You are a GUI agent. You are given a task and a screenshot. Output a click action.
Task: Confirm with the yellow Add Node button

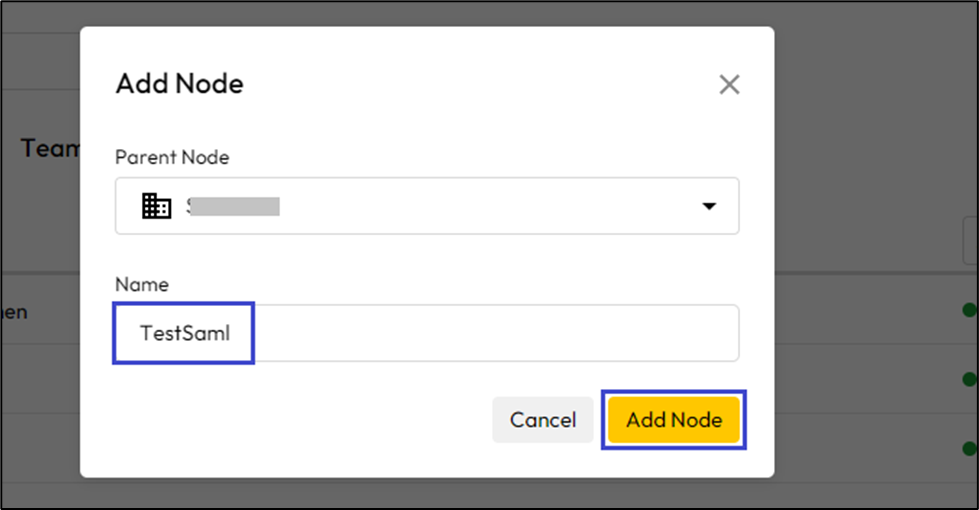pyautogui.click(x=674, y=420)
